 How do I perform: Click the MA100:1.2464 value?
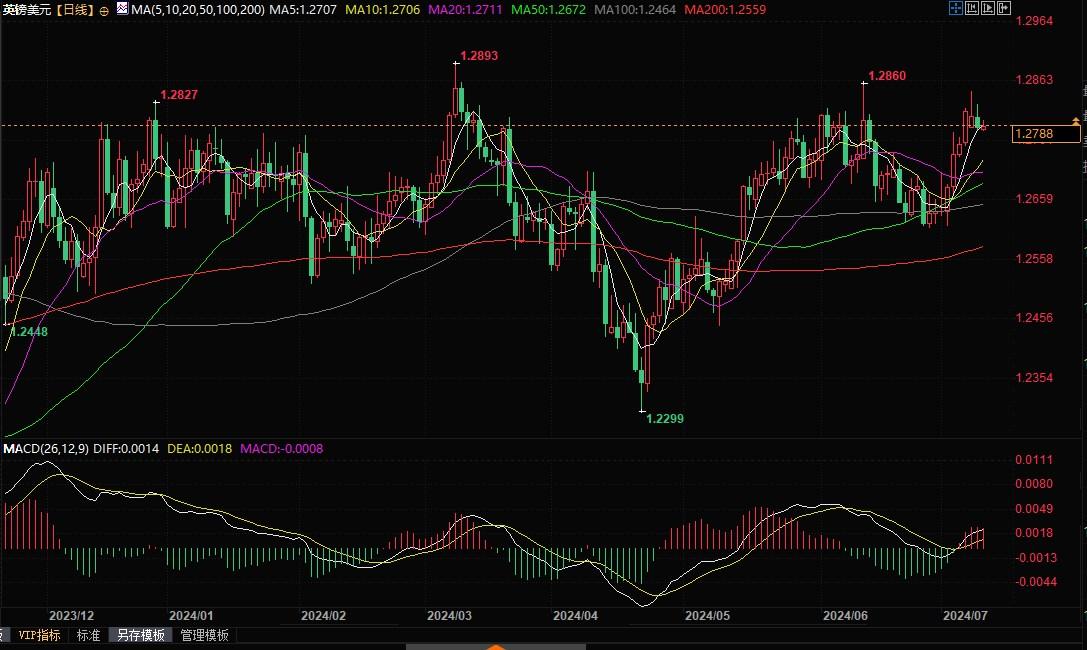(635, 10)
